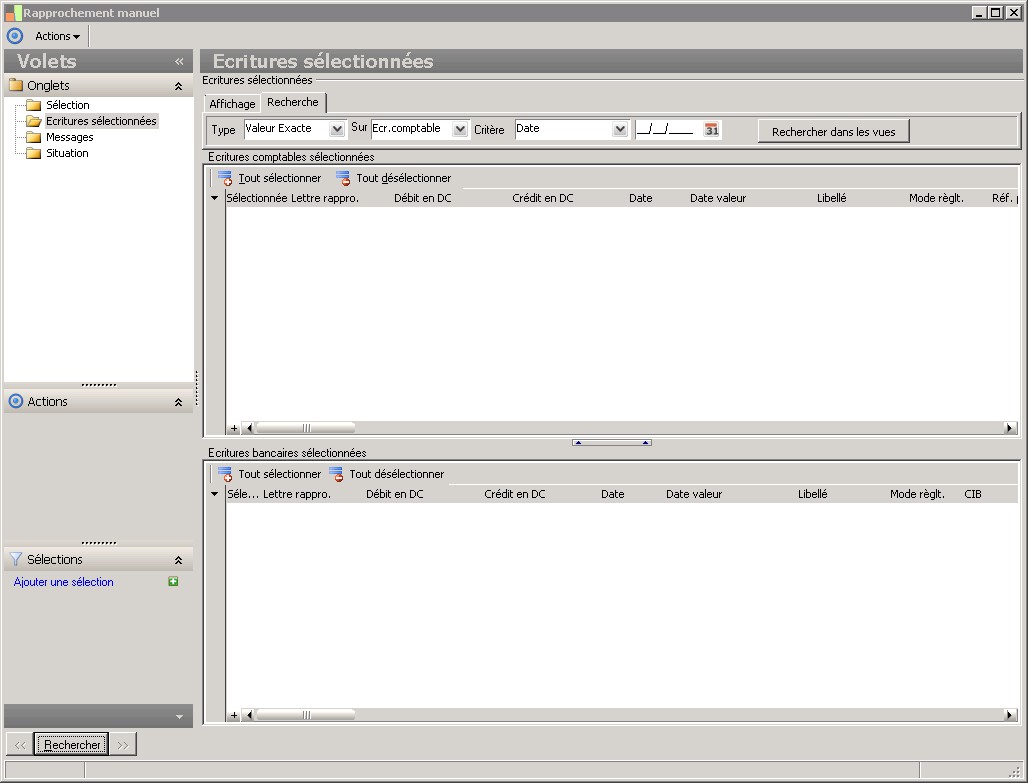Image resolution: width=1028 pixels, height=783 pixels.
Task: Click Tout sélectionner icon in comptables section
Action: [x=225, y=178]
